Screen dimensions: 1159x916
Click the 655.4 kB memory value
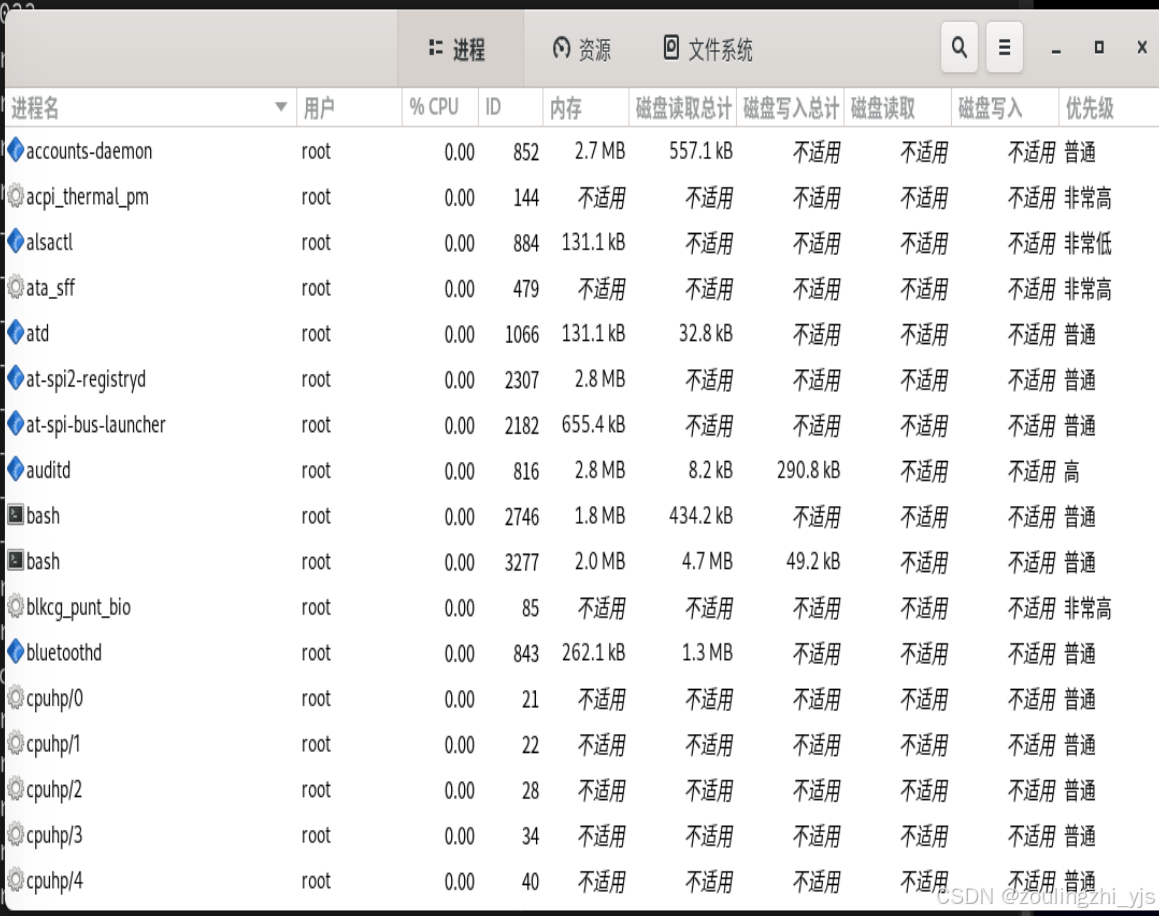(x=594, y=425)
